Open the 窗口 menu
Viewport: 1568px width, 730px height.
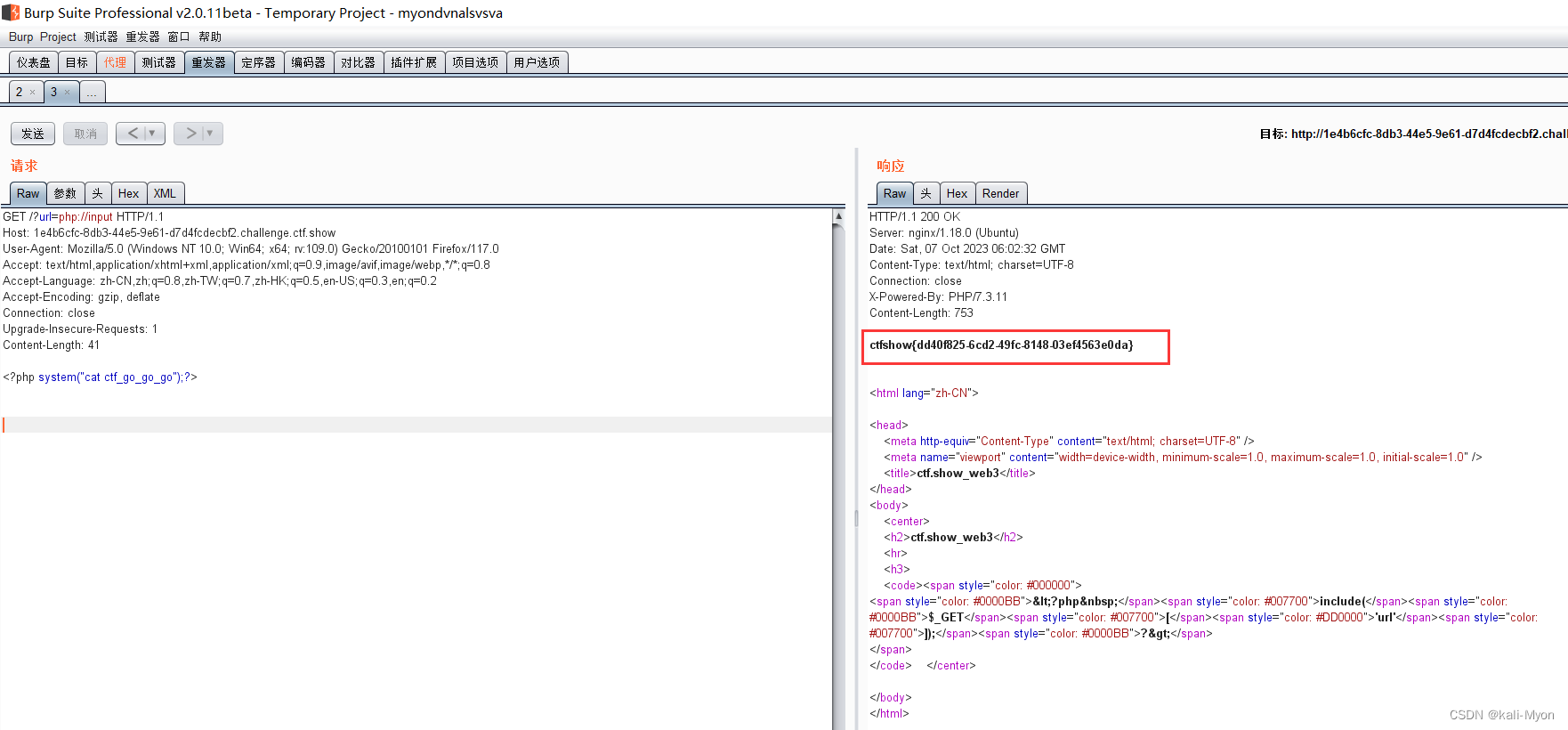point(179,36)
